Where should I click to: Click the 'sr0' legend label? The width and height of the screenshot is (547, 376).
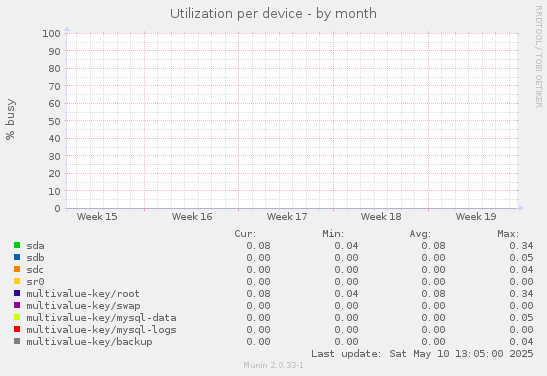click(35, 281)
